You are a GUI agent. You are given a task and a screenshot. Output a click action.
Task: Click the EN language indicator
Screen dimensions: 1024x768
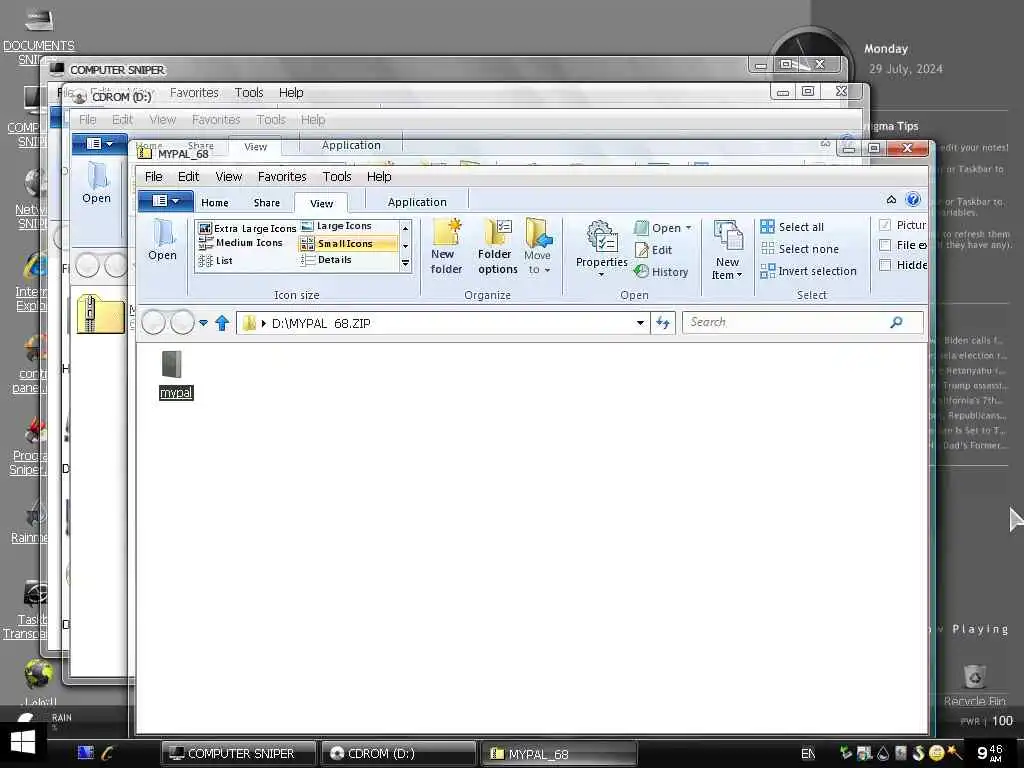pos(808,754)
